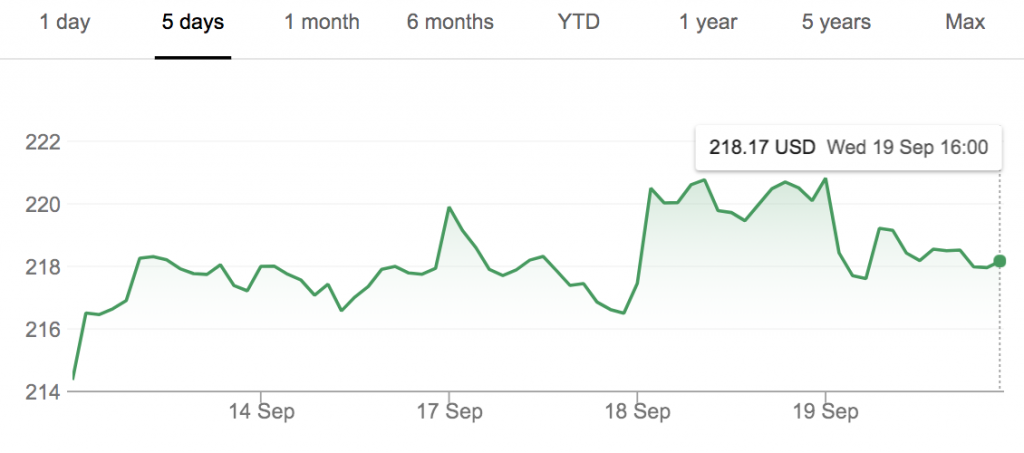Show the 6 months price history
The image size is (1024, 453).
tap(450, 23)
